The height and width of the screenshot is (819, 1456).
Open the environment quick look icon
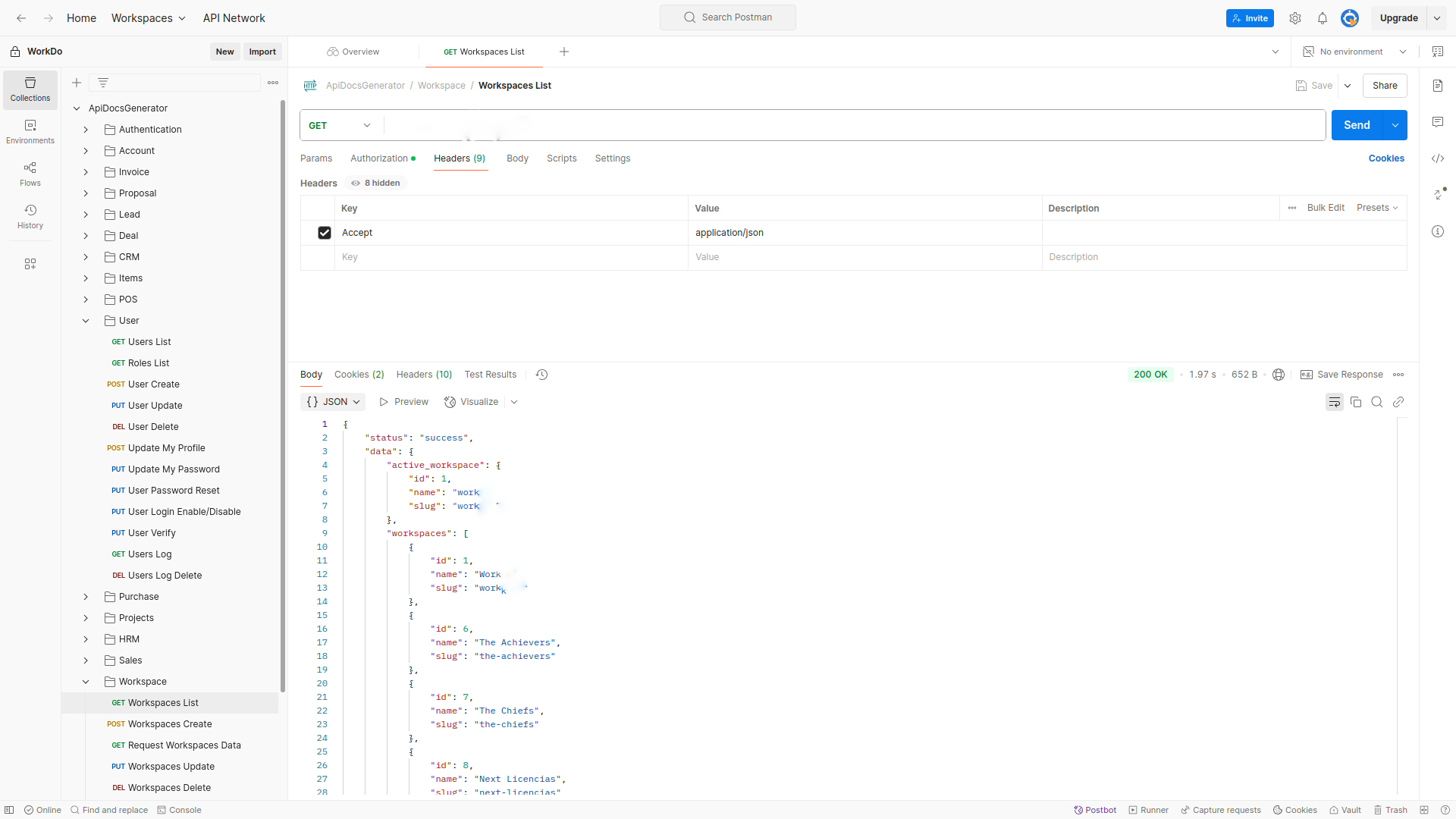pyautogui.click(x=1438, y=52)
